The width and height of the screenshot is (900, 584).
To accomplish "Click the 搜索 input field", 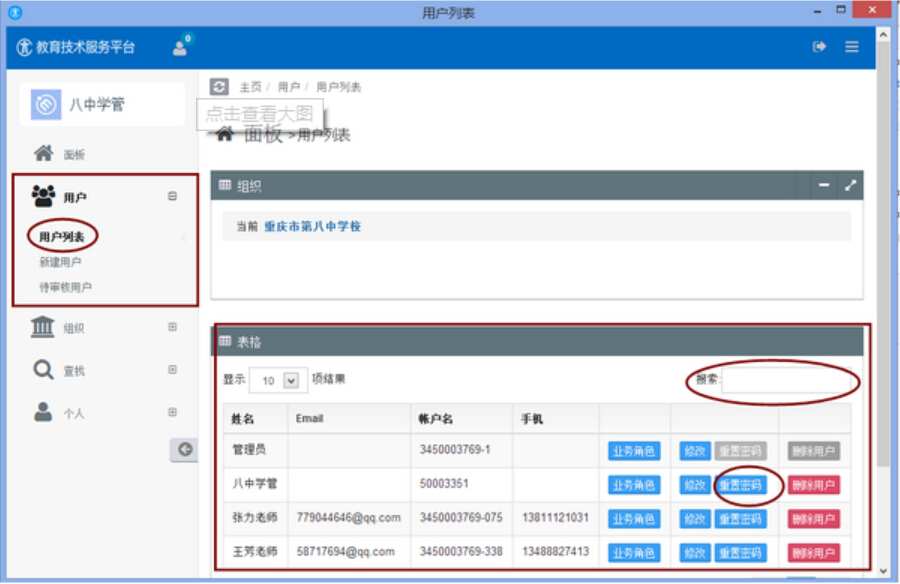I will tap(787, 381).
